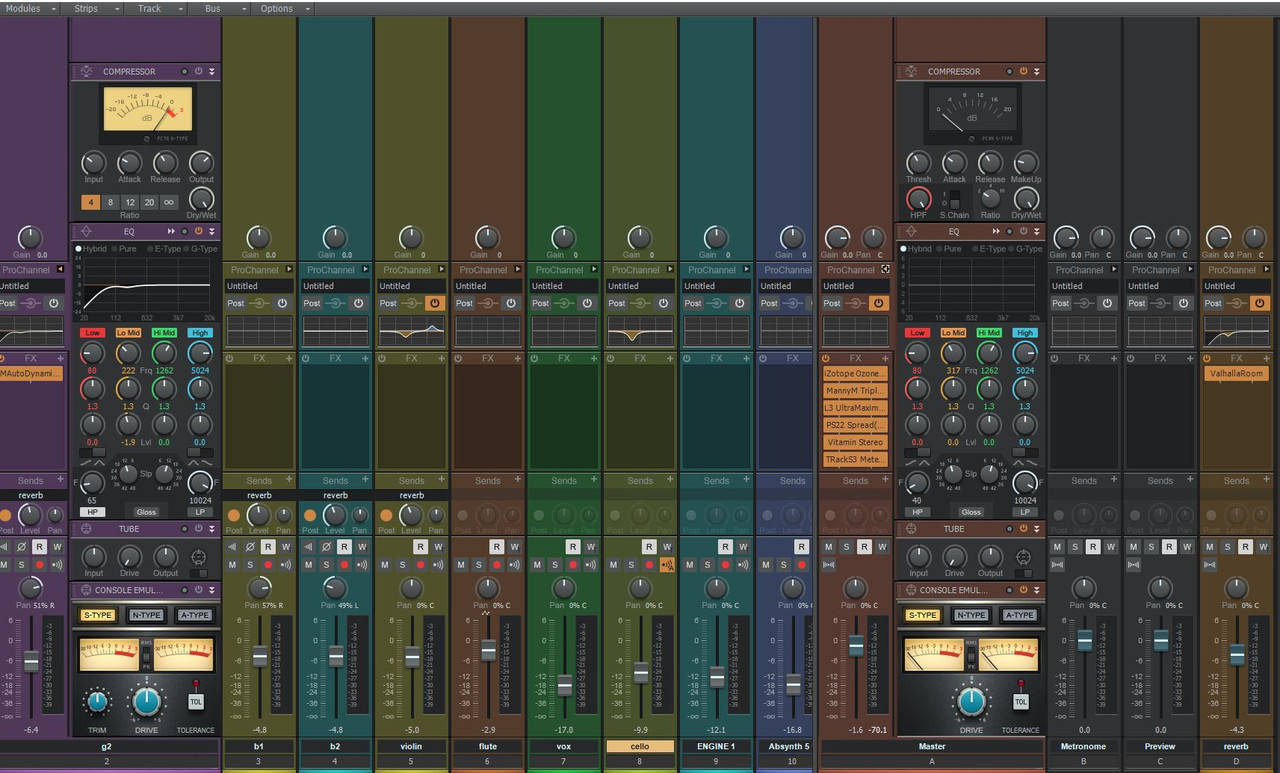The width and height of the screenshot is (1280, 773).
Task: Enable Write automation on flute track
Action: click(x=514, y=547)
